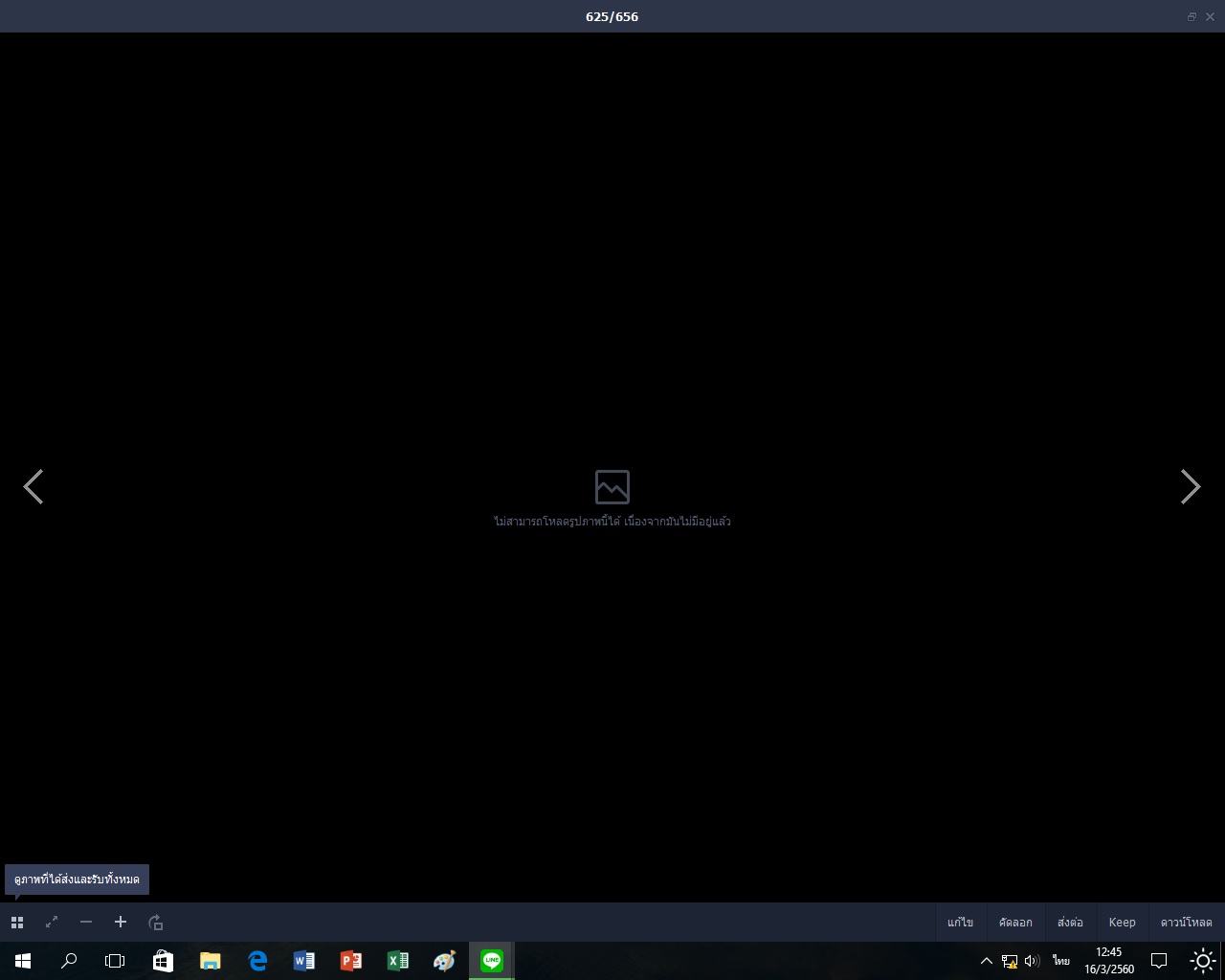Open network status in the system tray
This screenshot has width=1225, height=980.
pos(1010,961)
